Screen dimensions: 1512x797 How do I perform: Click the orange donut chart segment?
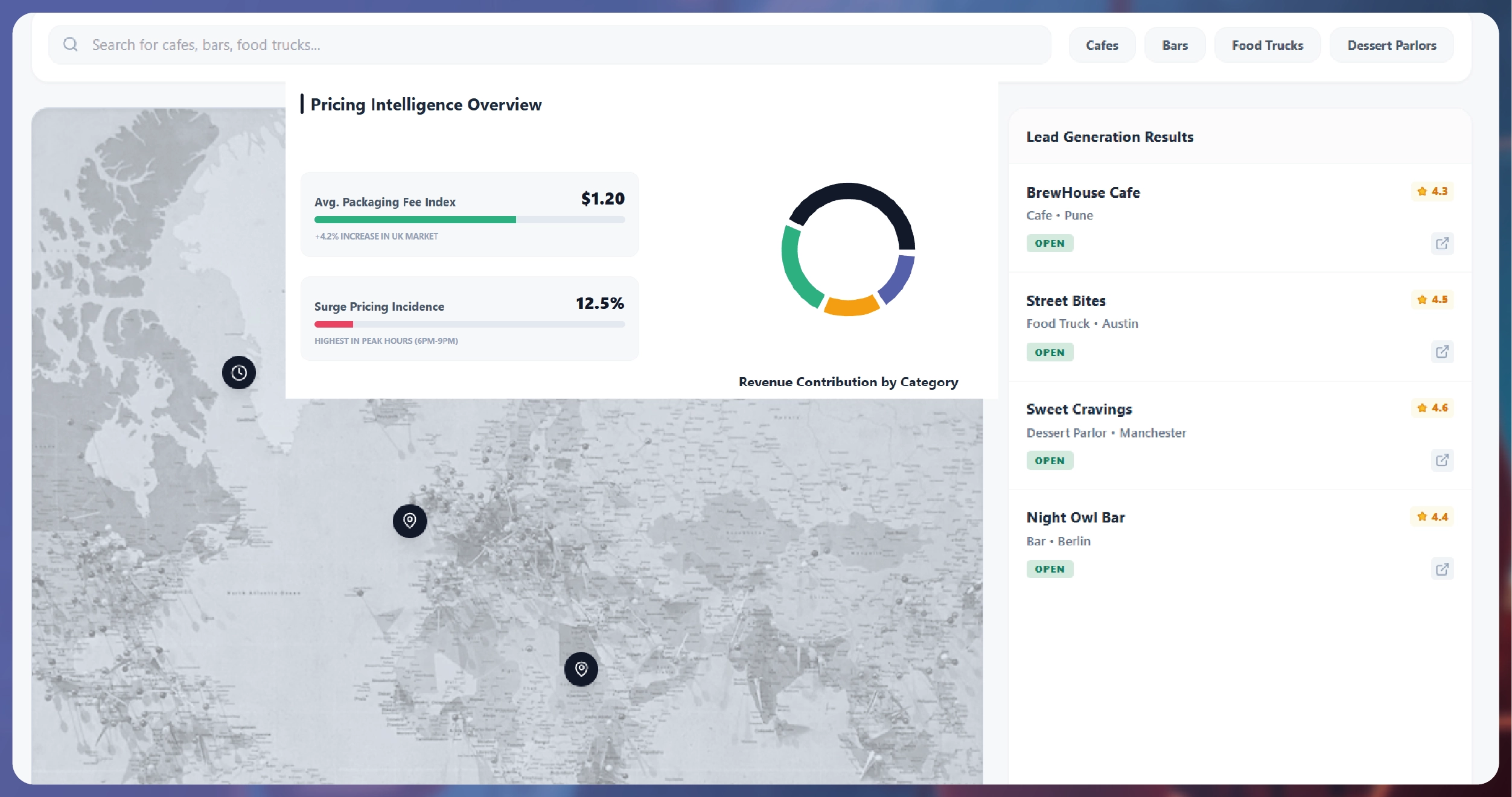[850, 306]
